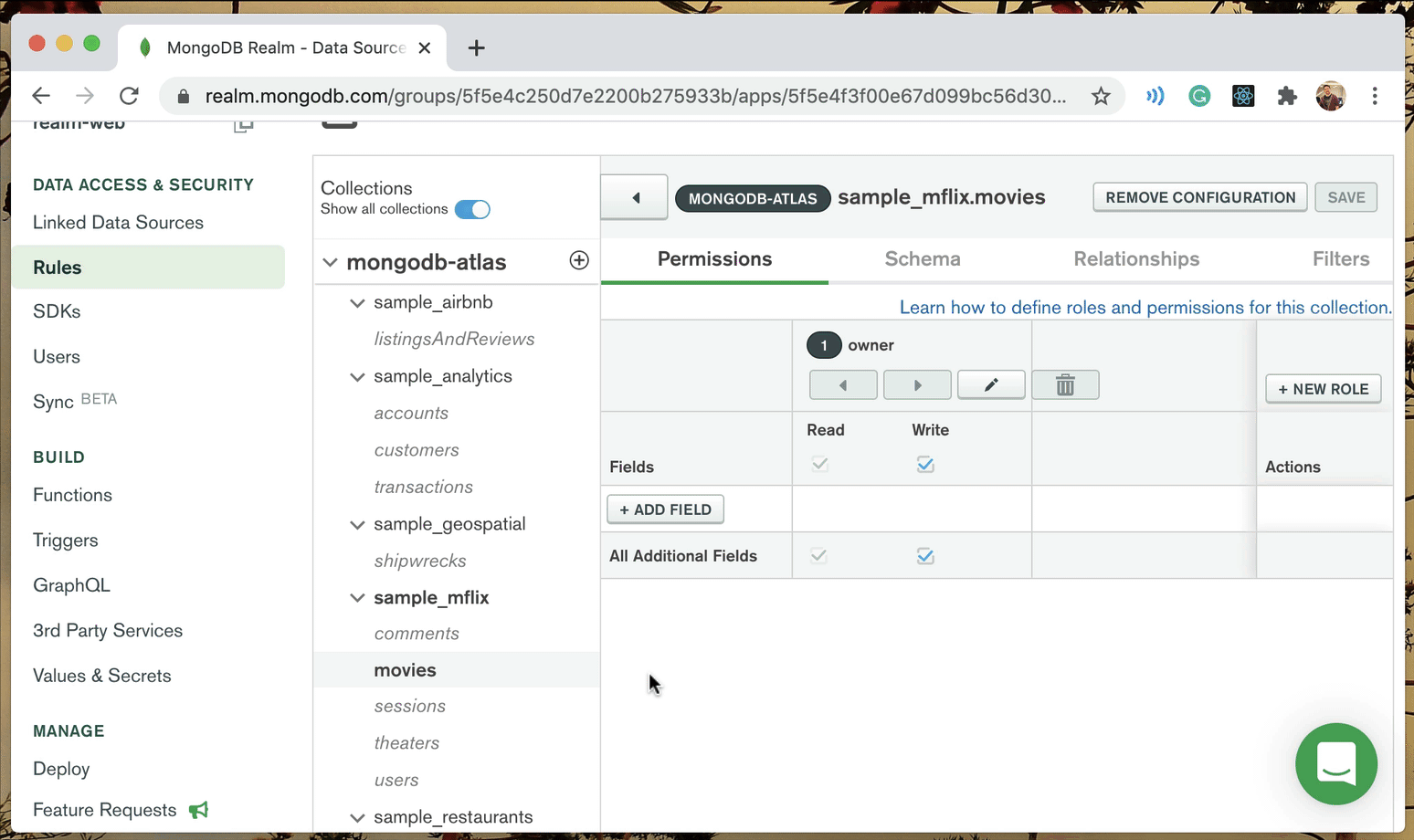Collapse the sample_airbnb database
Image resolution: width=1414 pixels, height=840 pixels.
[357, 303]
